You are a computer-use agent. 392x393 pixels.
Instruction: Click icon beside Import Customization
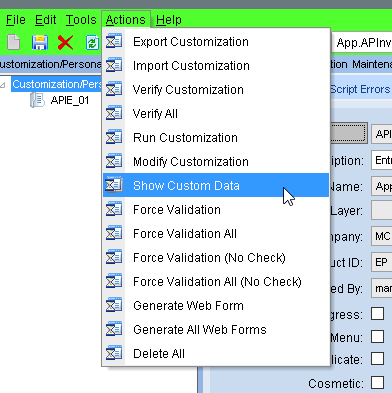tap(114, 65)
